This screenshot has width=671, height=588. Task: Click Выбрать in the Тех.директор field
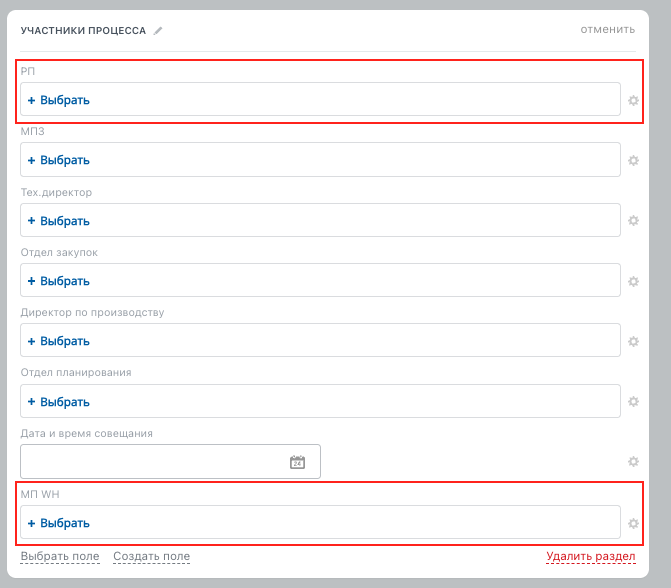[x=59, y=221]
